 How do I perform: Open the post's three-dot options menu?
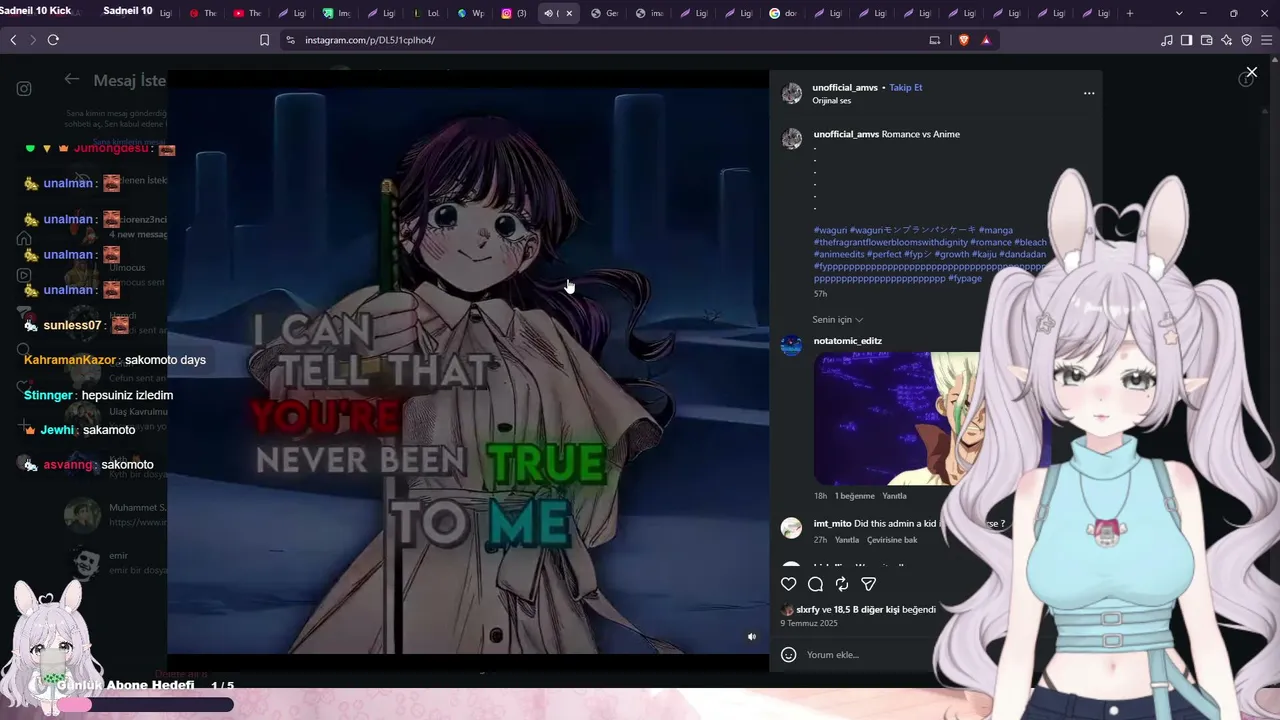(1089, 94)
